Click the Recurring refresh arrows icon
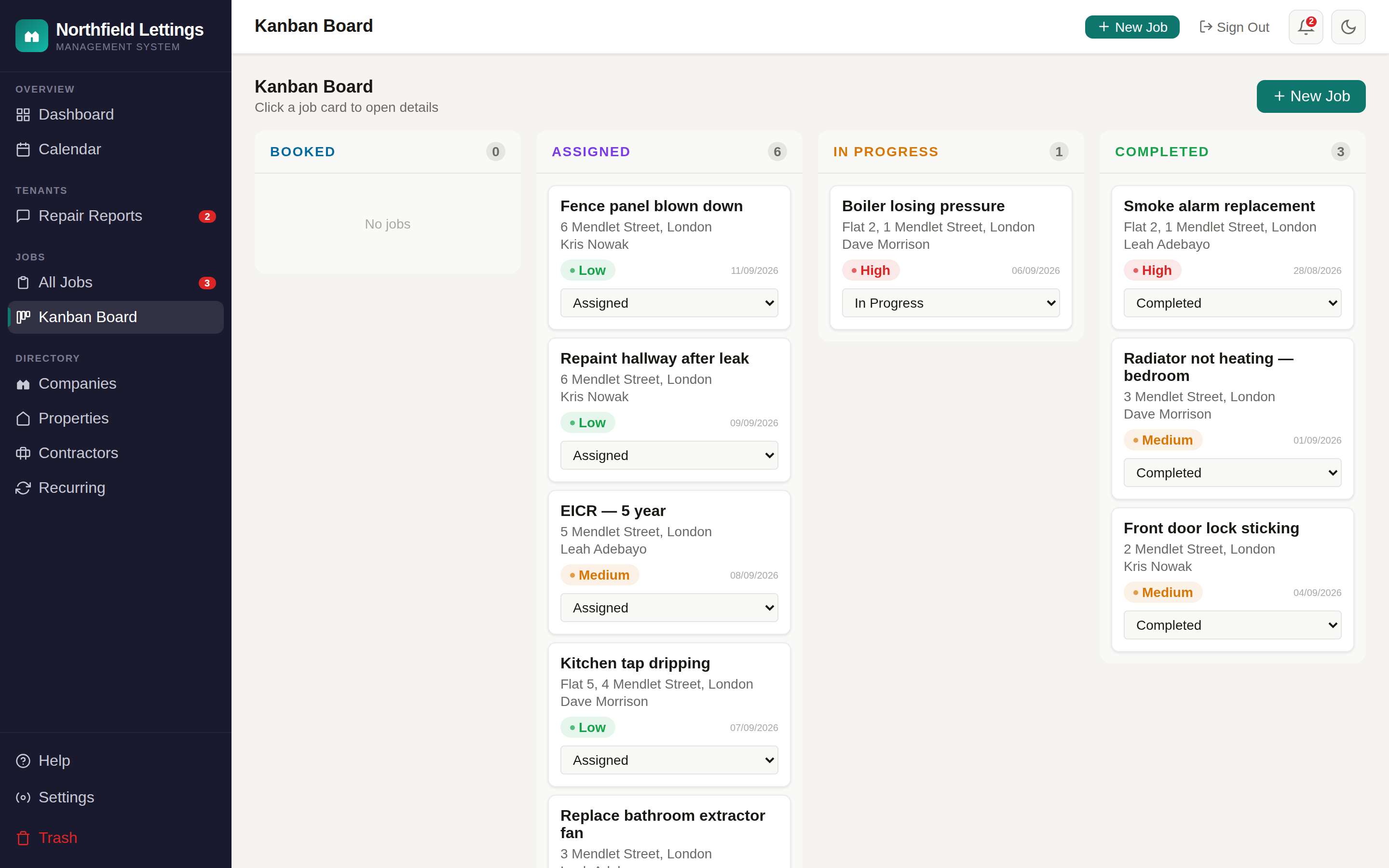The image size is (1389, 868). [23, 488]
